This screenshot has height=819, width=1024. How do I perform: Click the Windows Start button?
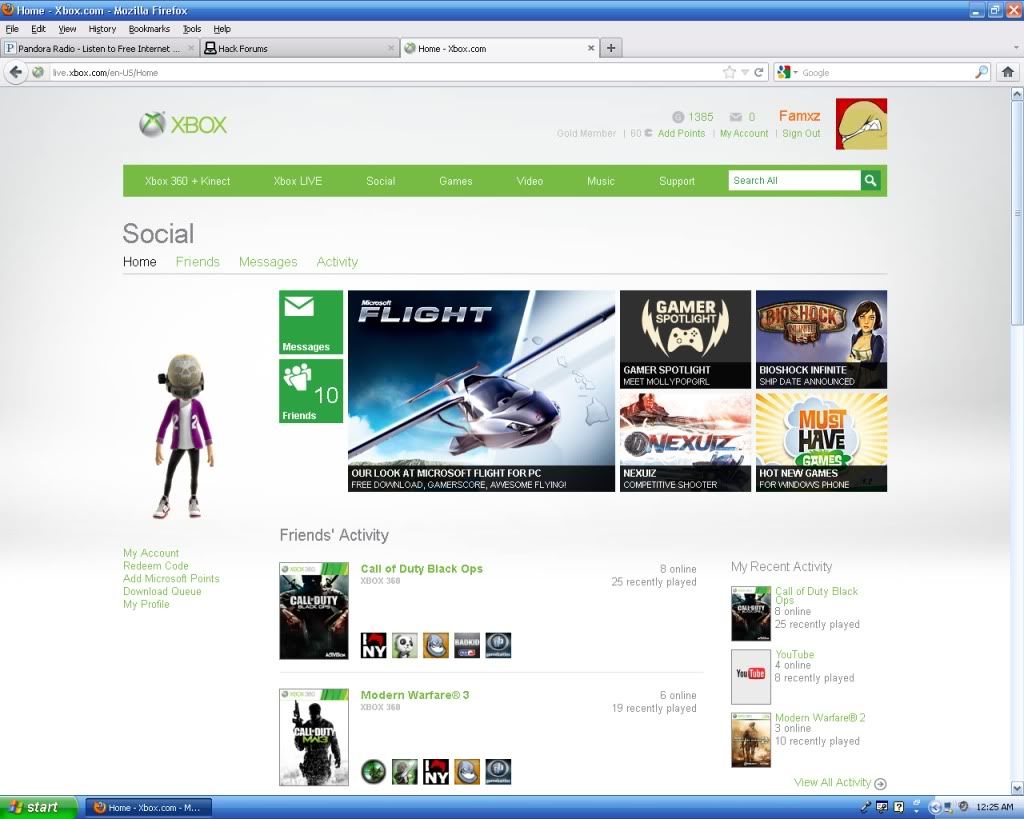(x=38, y=807)
